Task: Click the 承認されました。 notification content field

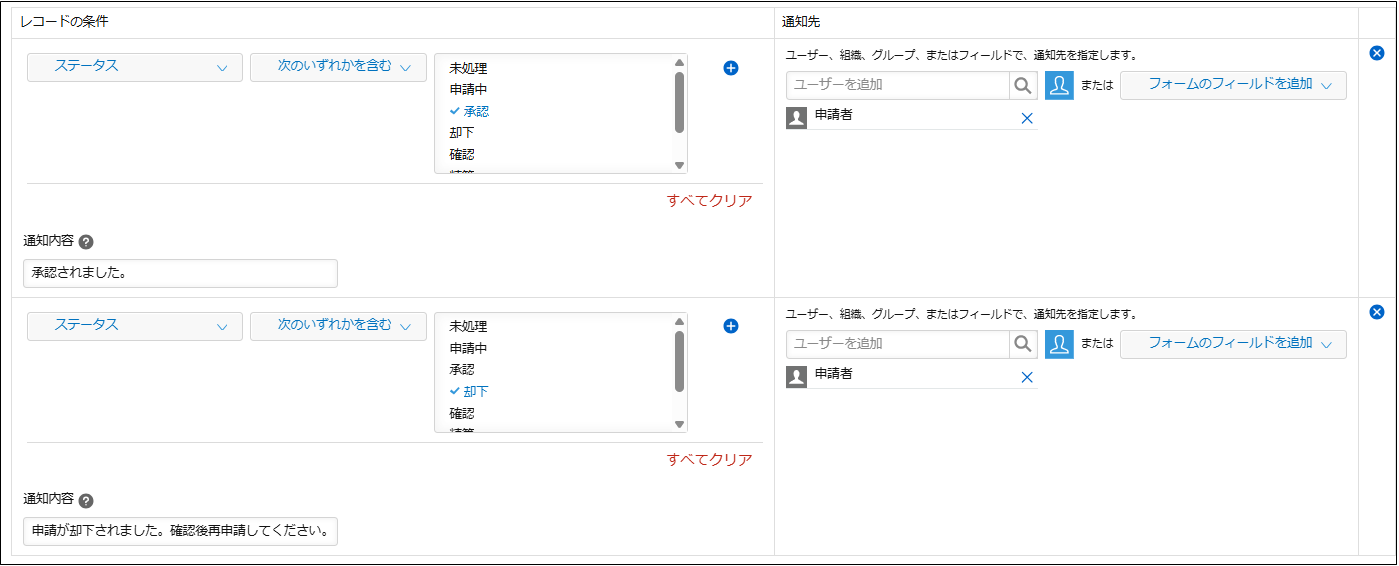Action: [180, 273]
